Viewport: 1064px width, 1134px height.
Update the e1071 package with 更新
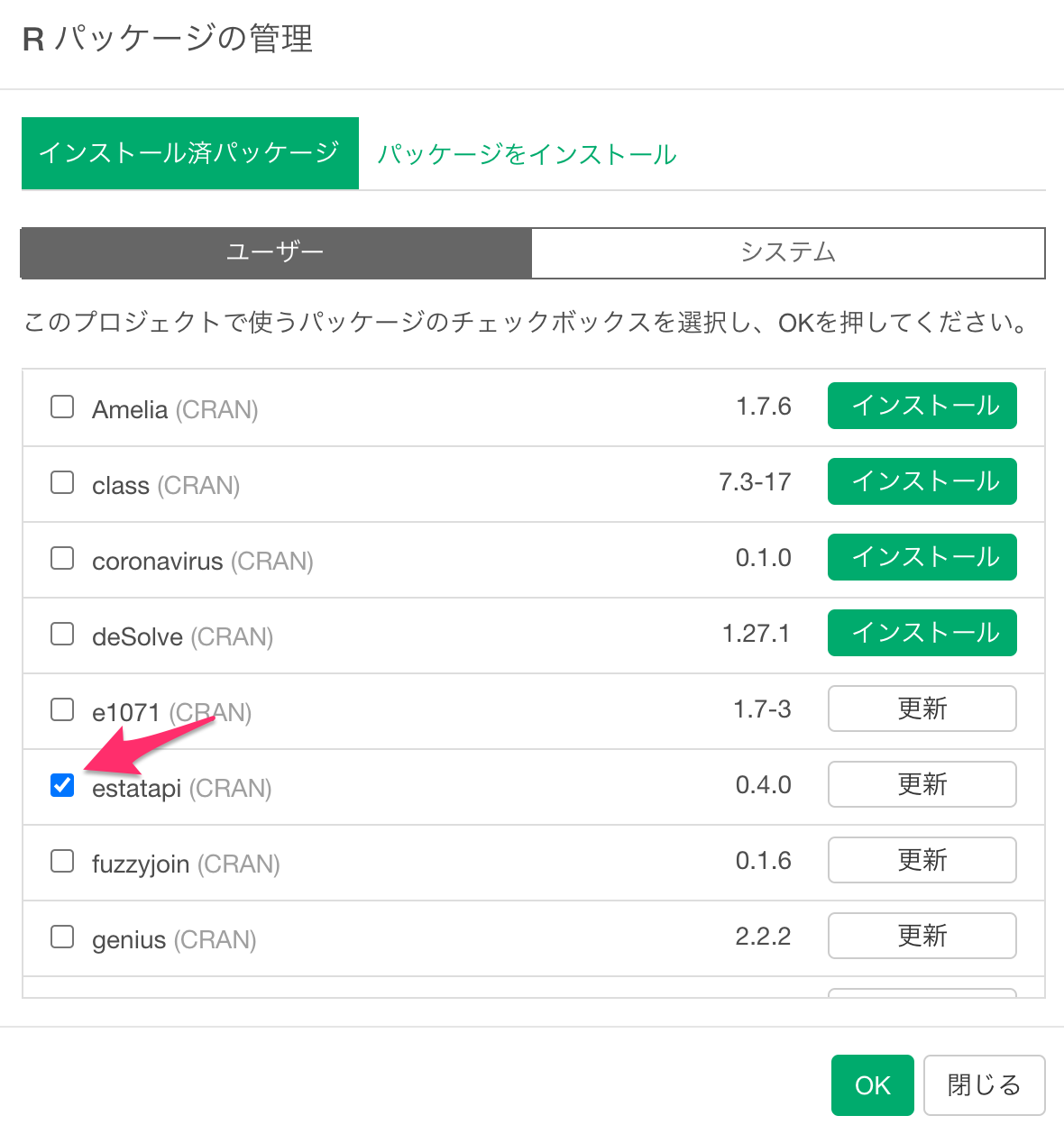point(922,709)
